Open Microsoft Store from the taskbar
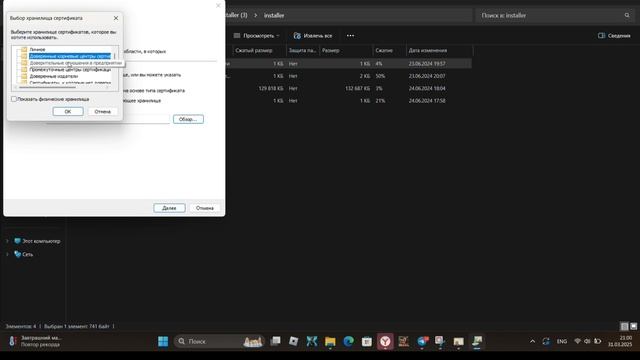Viewport: 640px width, 360px height. (x=367, y=341)
